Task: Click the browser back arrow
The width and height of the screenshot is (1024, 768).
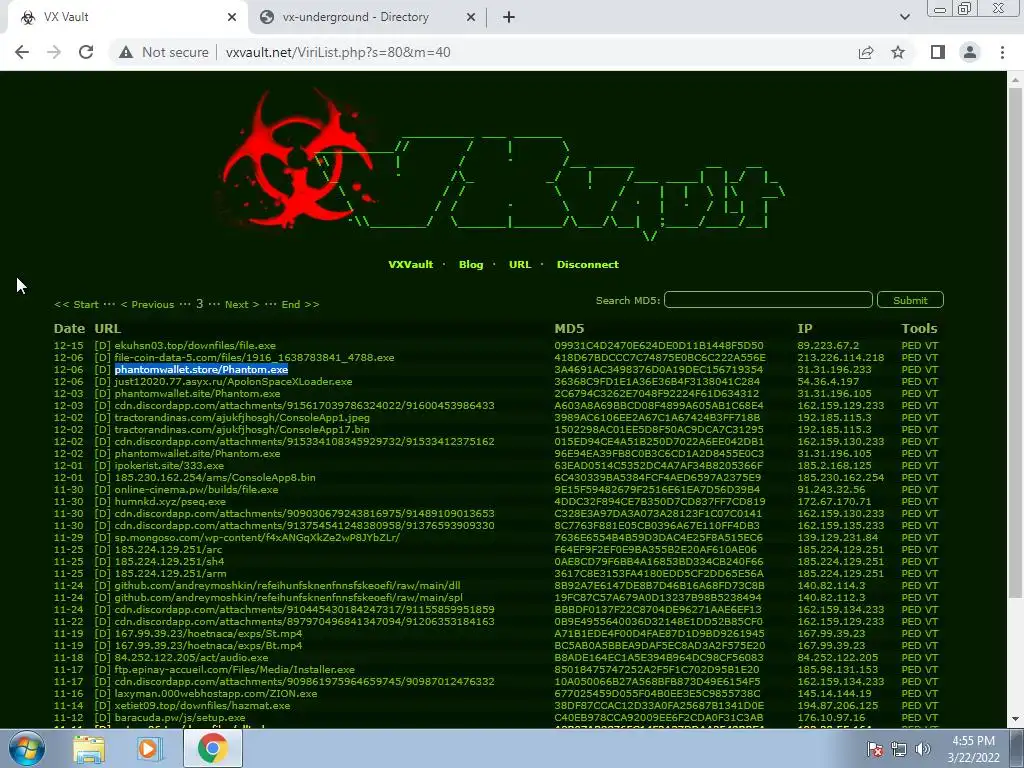Action: 22,52
